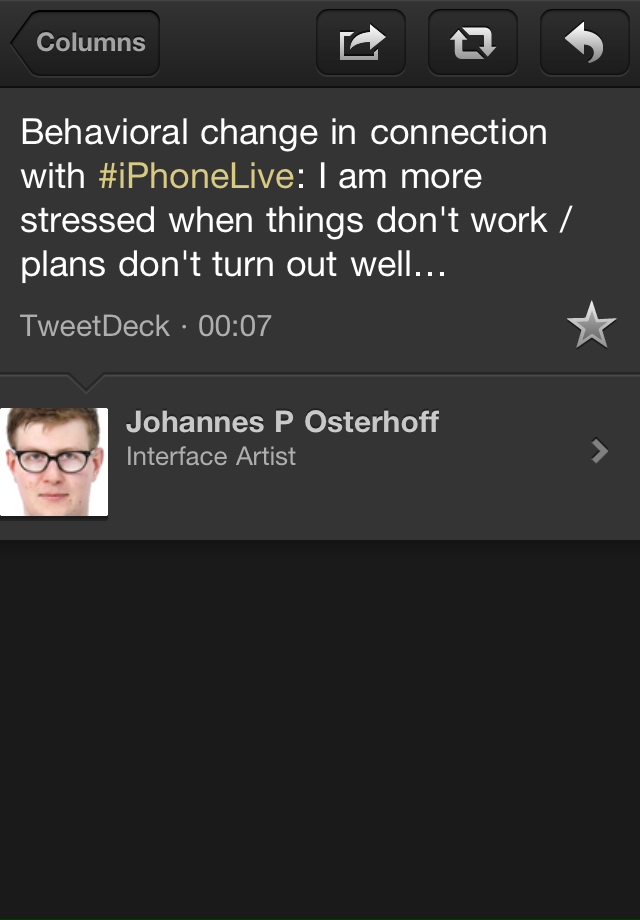Open the #iPhoneLive hashtag
The image size is (640, 920).
[x=197, y=177]
